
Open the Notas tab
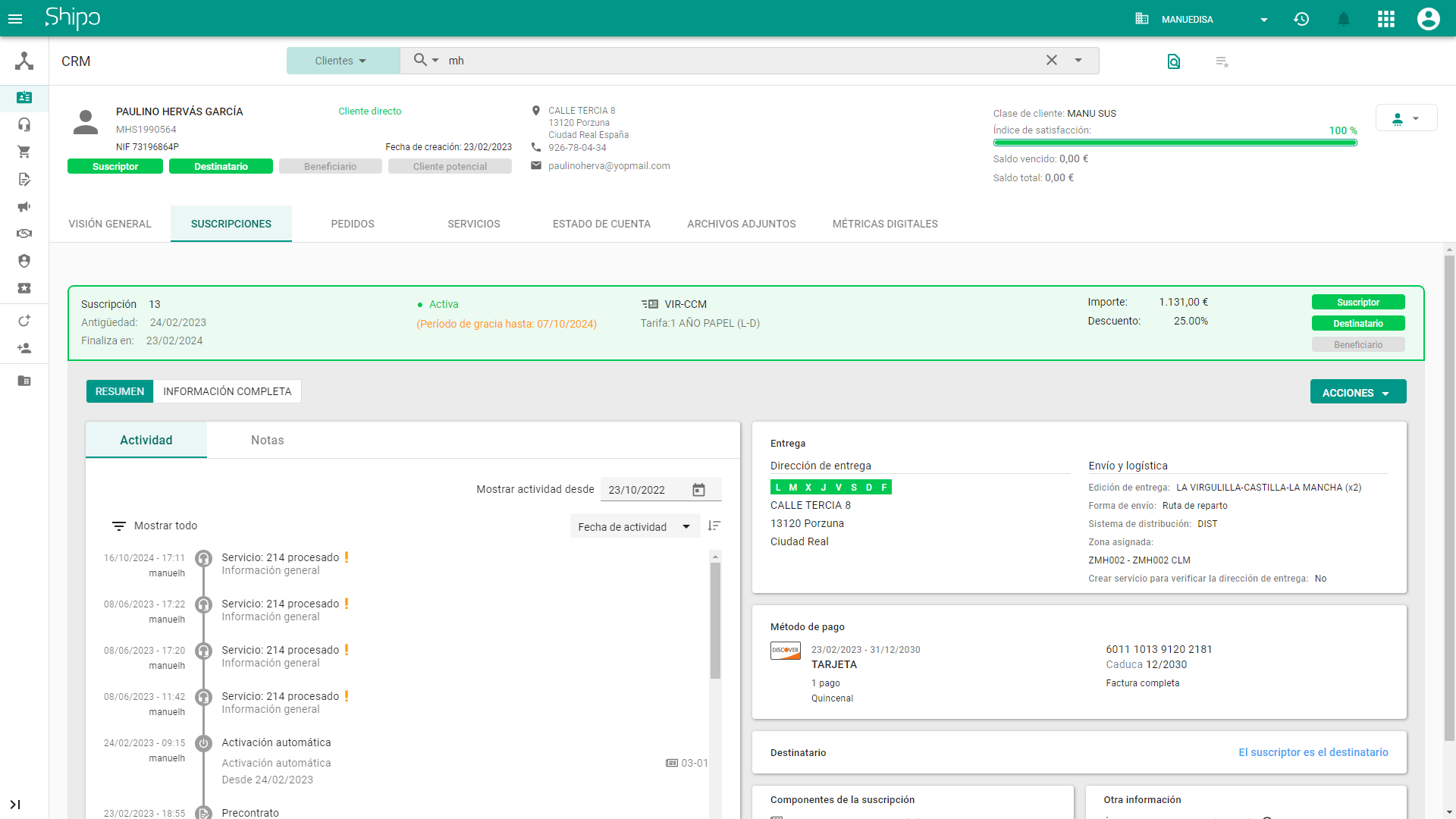[267, 440]
